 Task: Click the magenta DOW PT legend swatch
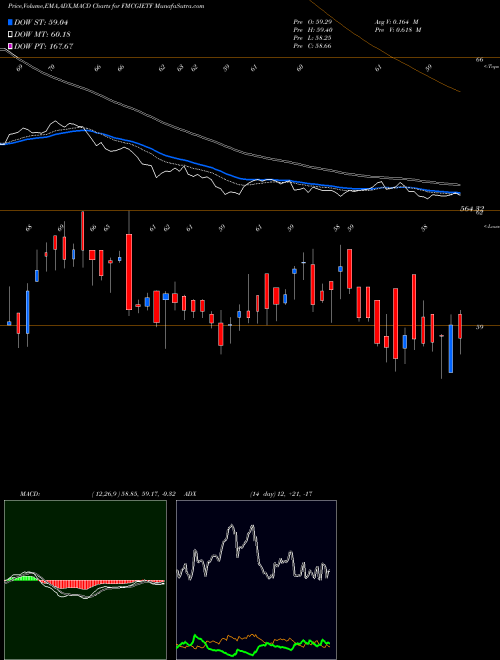click(x=10, y=46)
